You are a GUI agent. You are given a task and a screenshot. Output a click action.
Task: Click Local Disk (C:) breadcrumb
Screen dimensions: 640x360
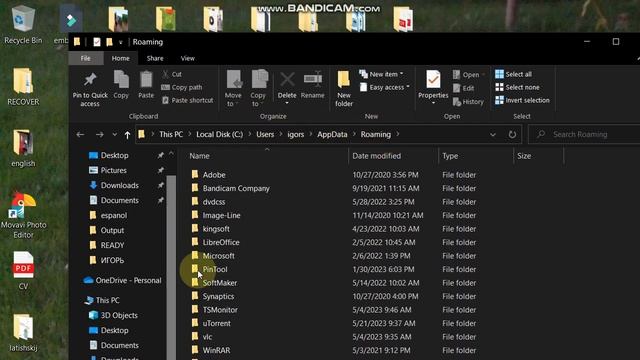click(x=220, y=135)
